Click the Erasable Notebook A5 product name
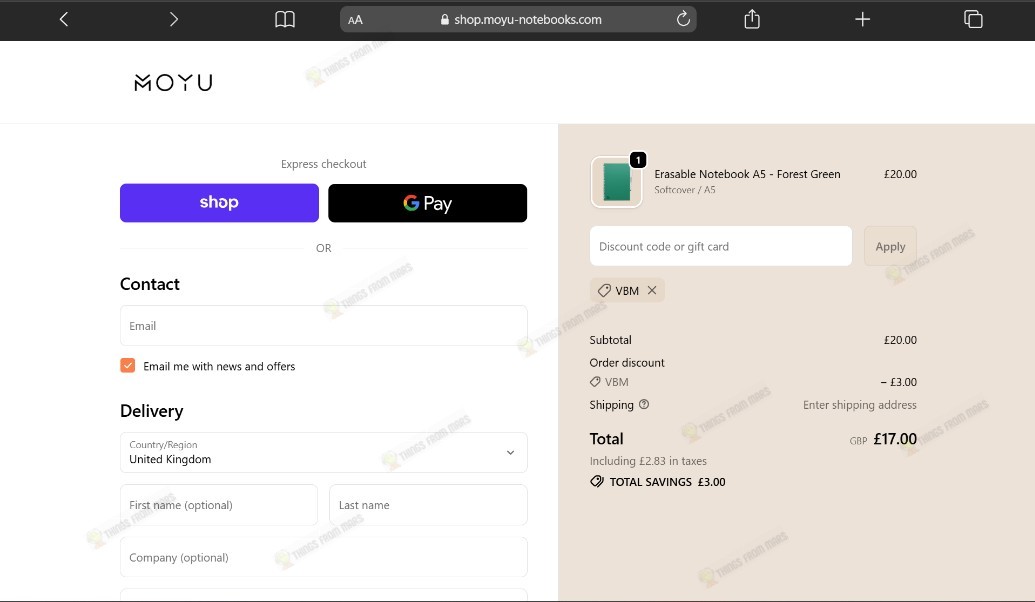 click(747, 174)
